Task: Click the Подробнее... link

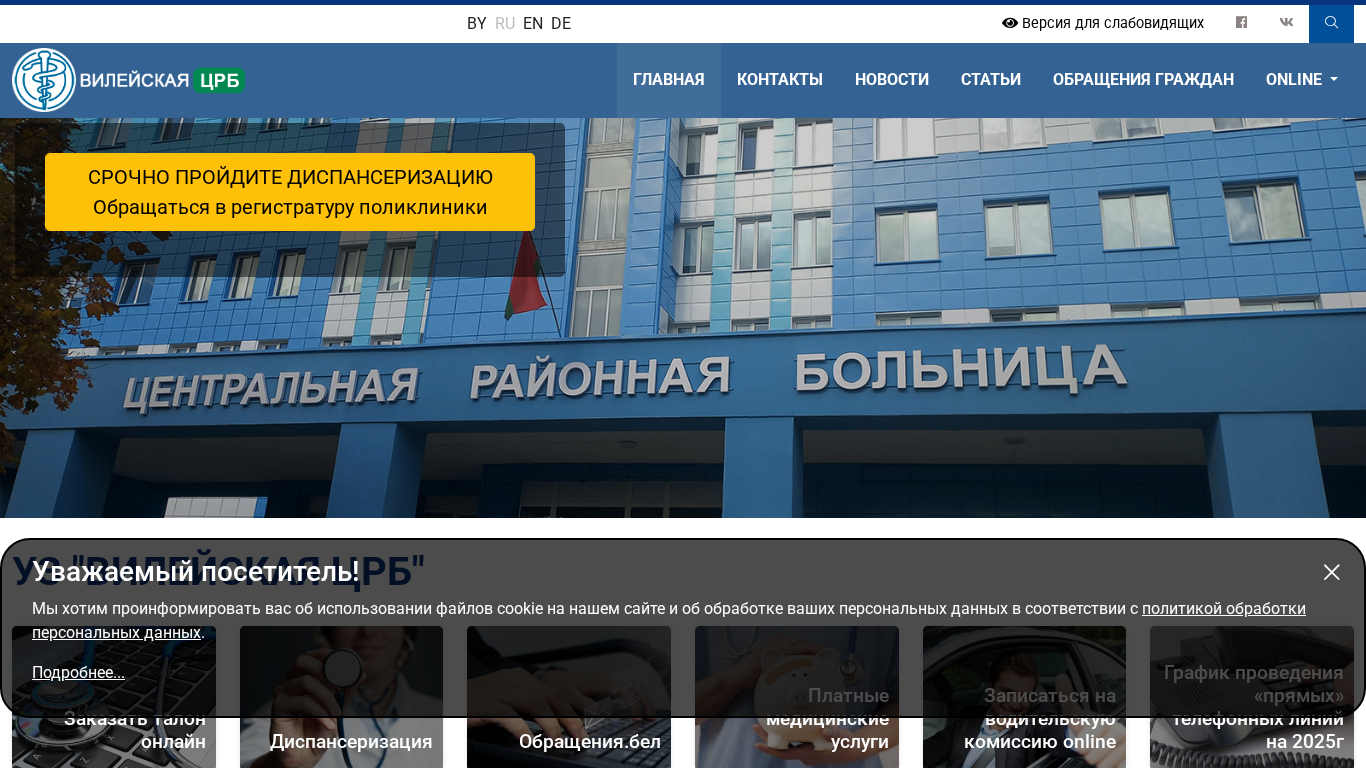Action: [x=78, y=672]
